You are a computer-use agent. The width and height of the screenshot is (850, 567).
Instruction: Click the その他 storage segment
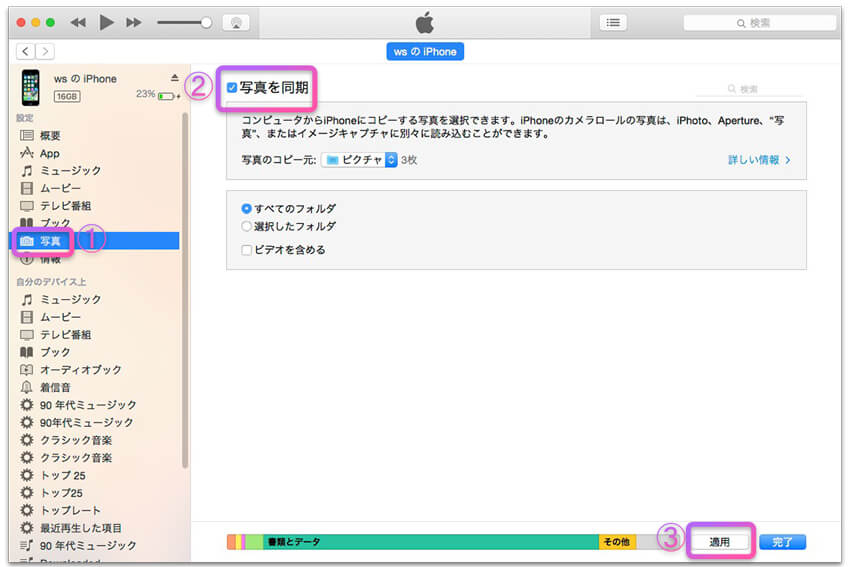click(x=617, y=542)
